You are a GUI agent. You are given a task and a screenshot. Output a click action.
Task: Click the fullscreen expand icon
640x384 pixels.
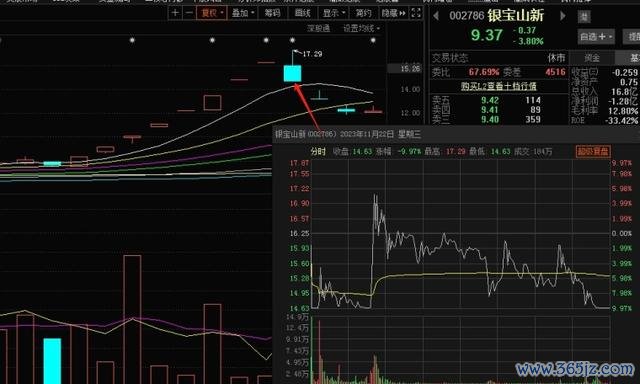pyautogui.click(x=416, y=13)
